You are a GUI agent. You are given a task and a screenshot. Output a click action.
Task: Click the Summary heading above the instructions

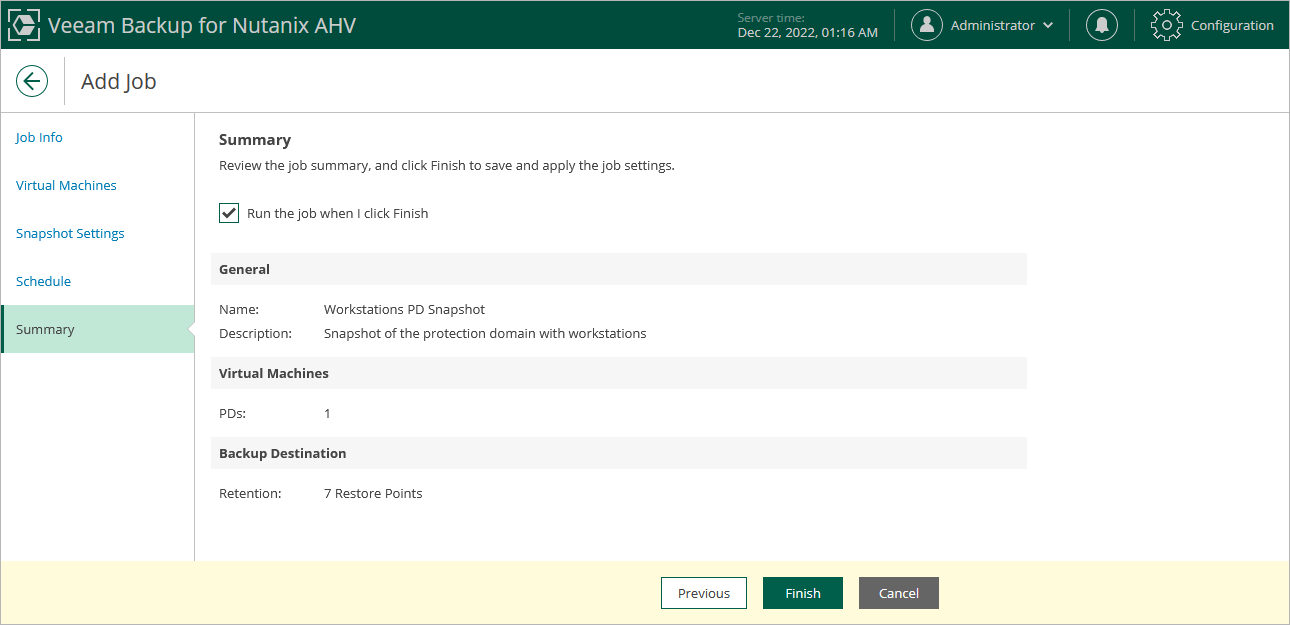(255, 140)
